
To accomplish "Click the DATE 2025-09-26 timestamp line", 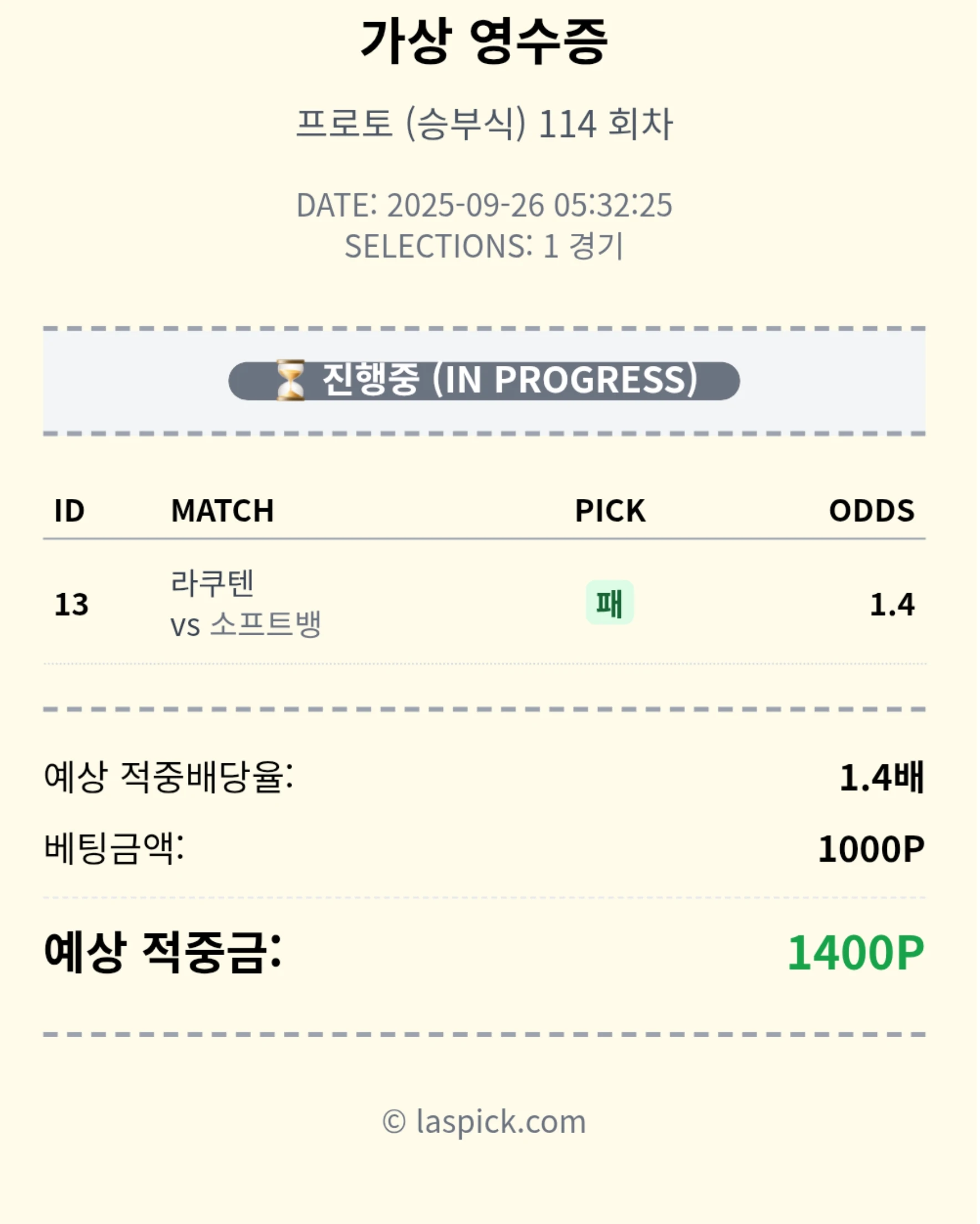I will coord(484,205).
